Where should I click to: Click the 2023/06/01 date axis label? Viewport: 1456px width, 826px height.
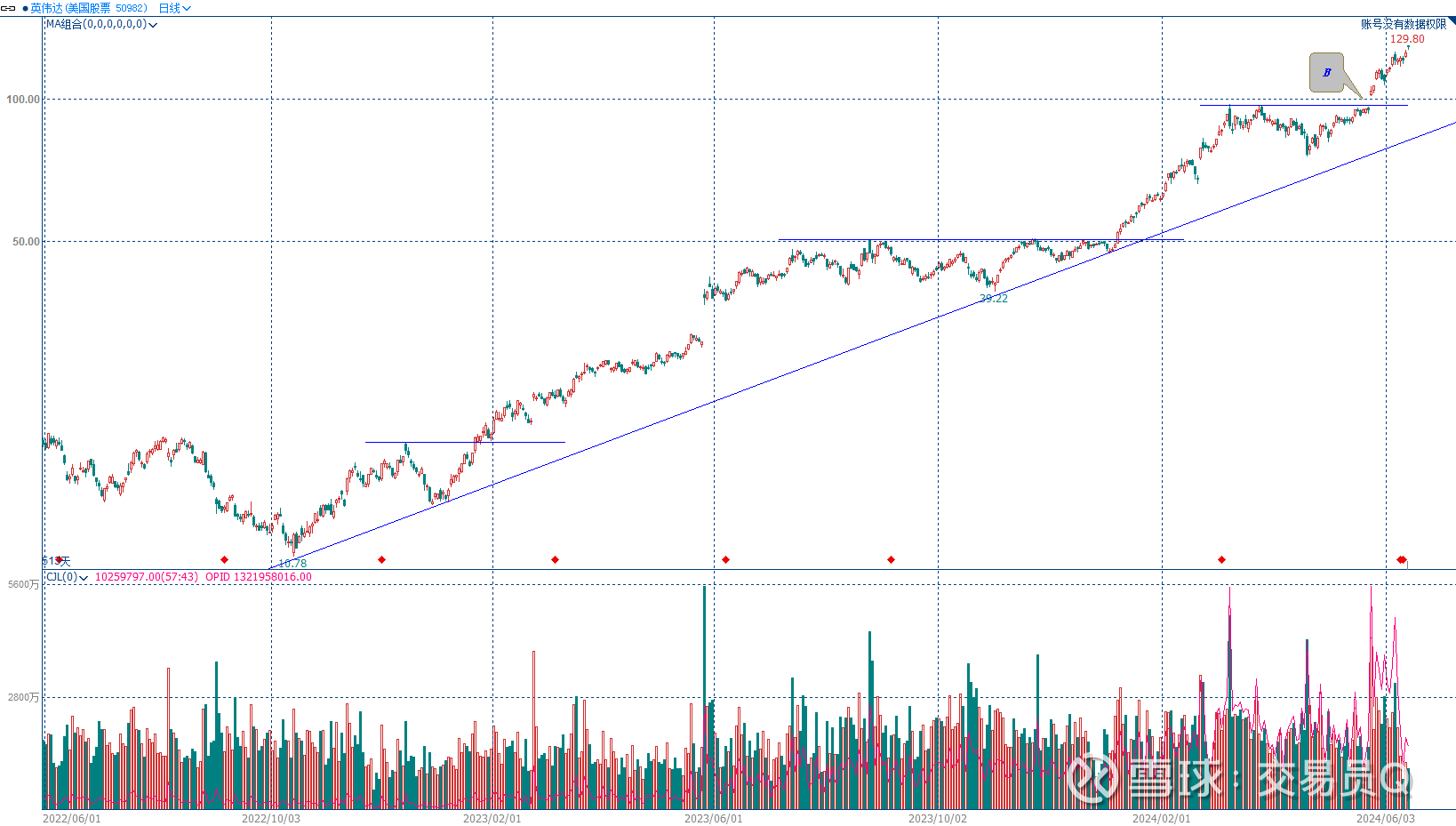pyautogui.click(x=713, y=818)
